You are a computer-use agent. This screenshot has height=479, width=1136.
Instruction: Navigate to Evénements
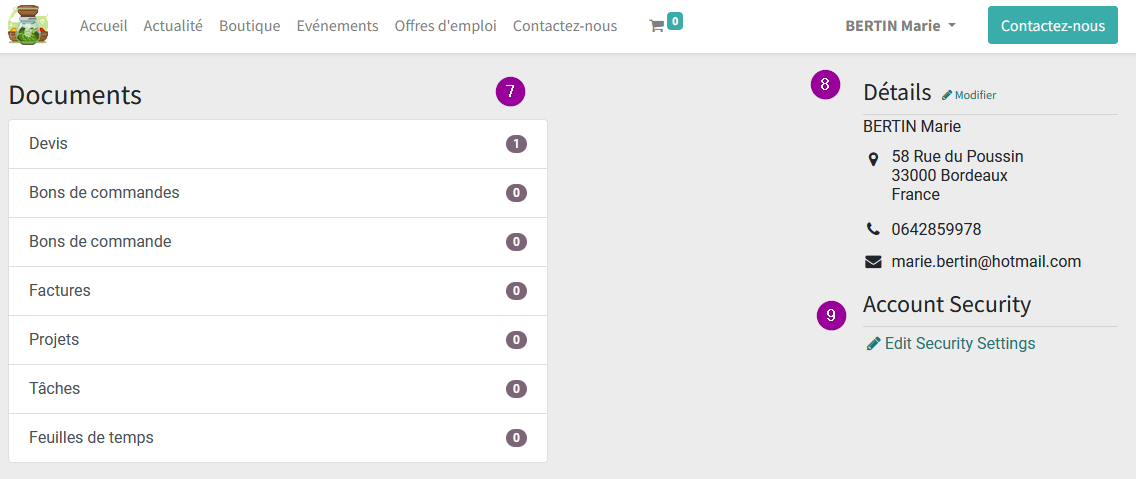coord(338,26)
